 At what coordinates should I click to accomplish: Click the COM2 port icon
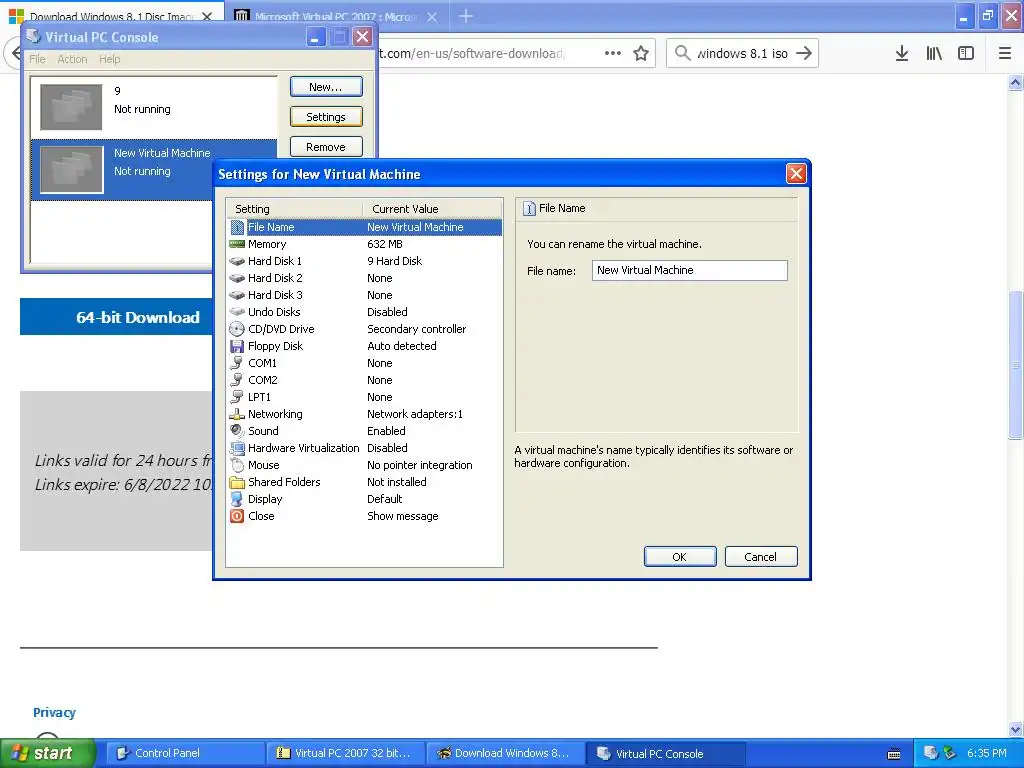[x=237, y=380]
